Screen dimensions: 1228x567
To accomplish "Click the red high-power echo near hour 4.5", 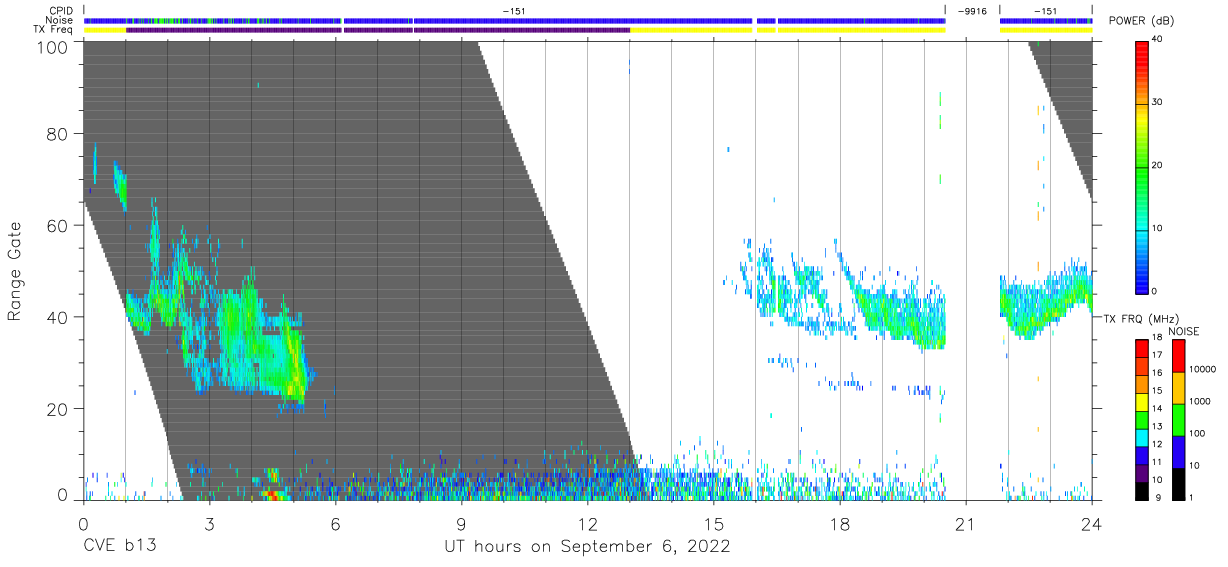I will (271, 494).
